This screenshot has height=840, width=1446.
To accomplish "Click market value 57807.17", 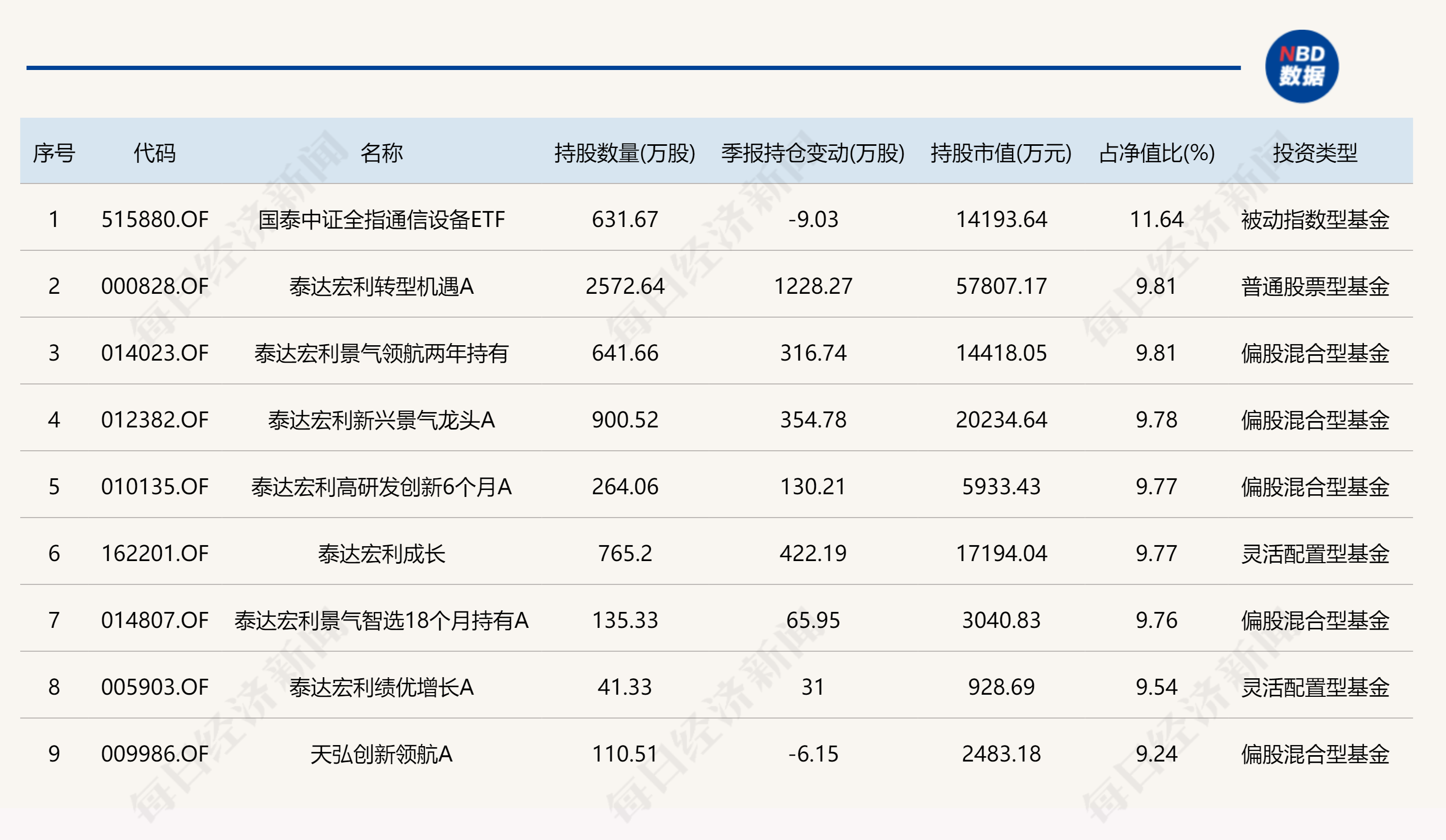I will tap(1001, 286).
